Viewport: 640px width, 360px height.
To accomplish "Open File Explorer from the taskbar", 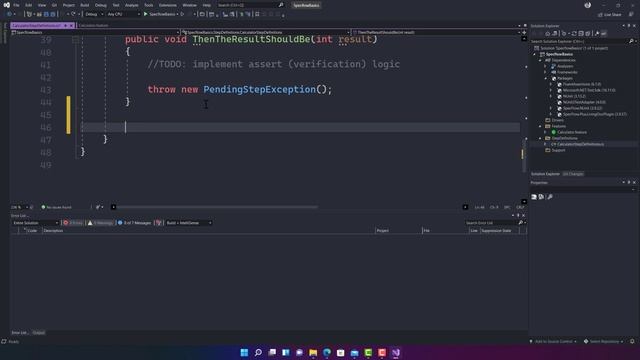I will 313,353.
